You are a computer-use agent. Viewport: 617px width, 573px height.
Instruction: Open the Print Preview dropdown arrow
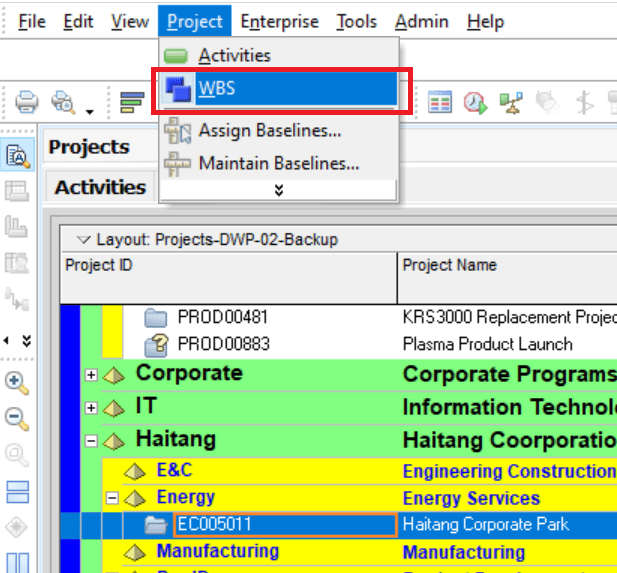(90, 112)
